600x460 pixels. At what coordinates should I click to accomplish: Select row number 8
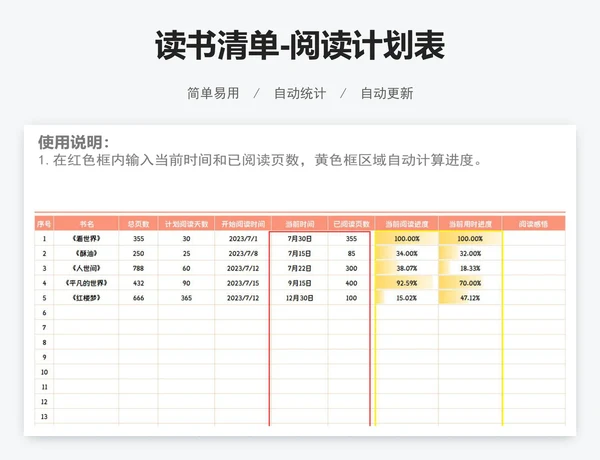point(44,343)
